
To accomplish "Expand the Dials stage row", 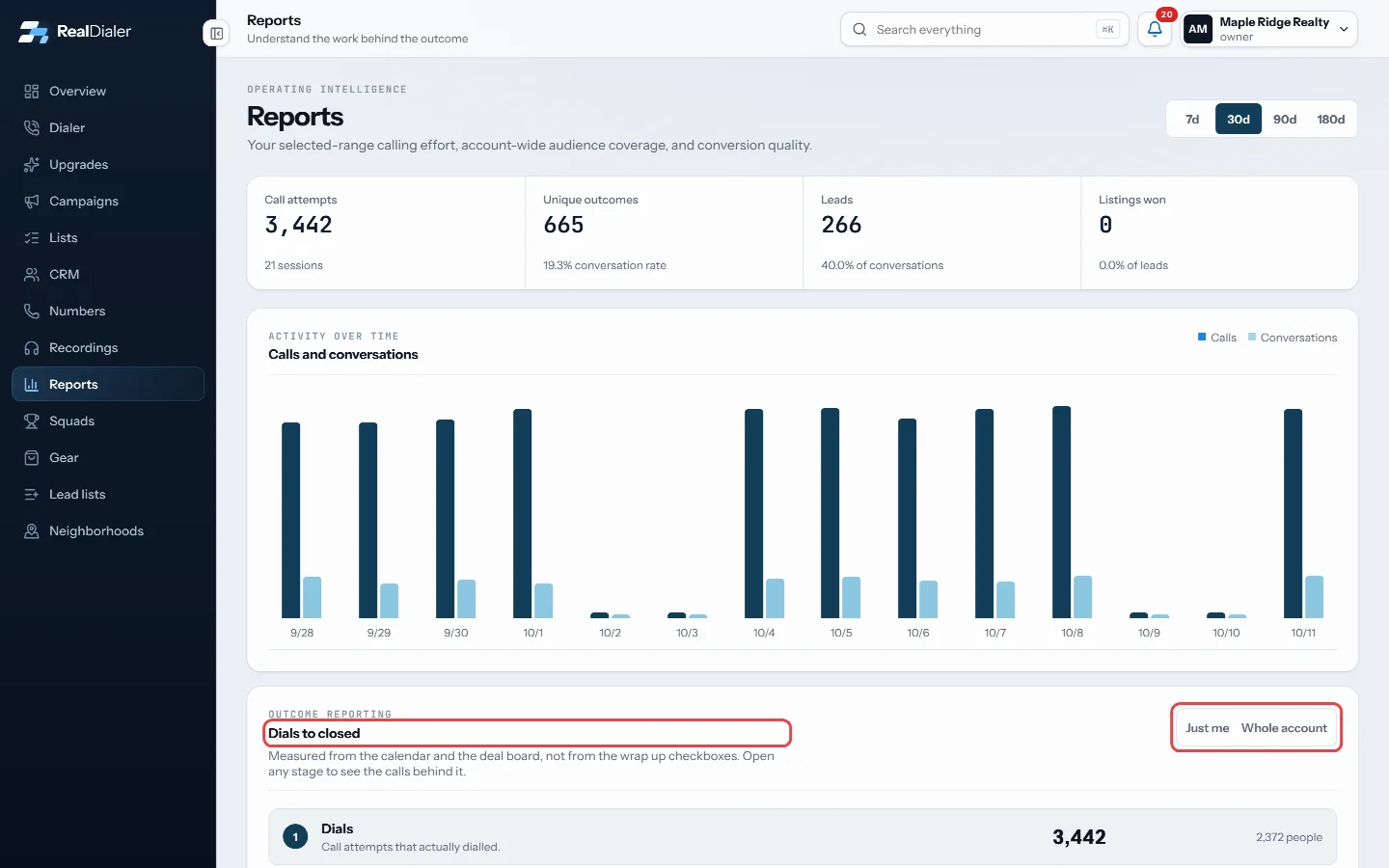I will point(803,837).
